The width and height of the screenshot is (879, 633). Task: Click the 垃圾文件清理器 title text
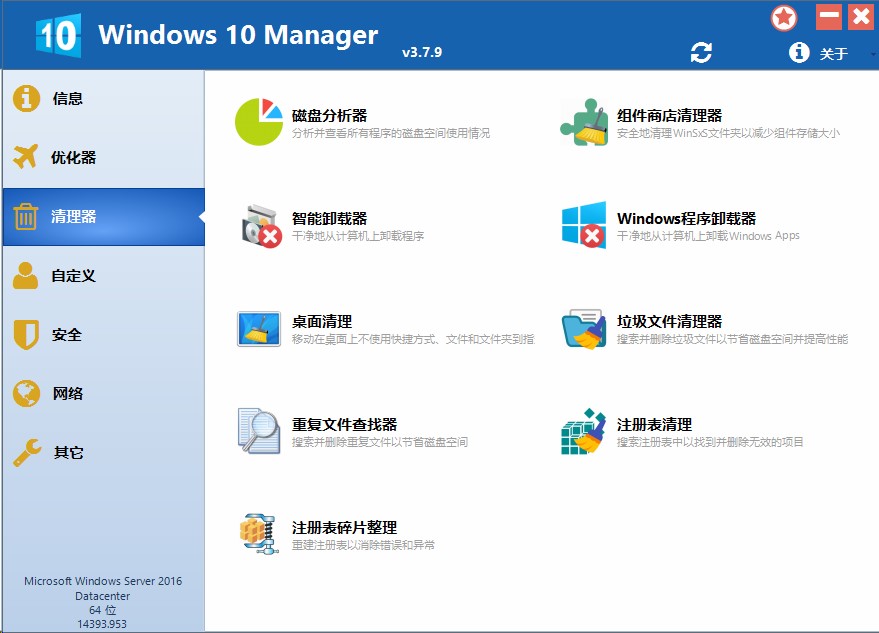click(669, 321)
